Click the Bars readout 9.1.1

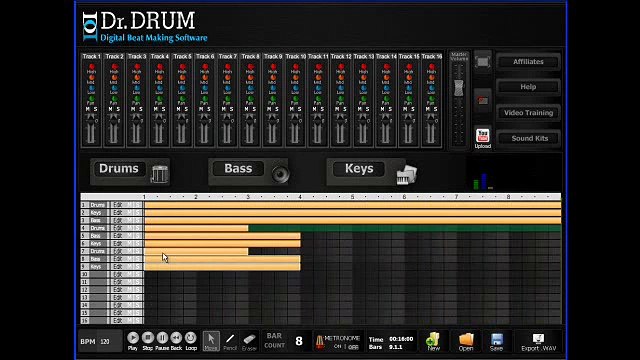click(396, 347)
